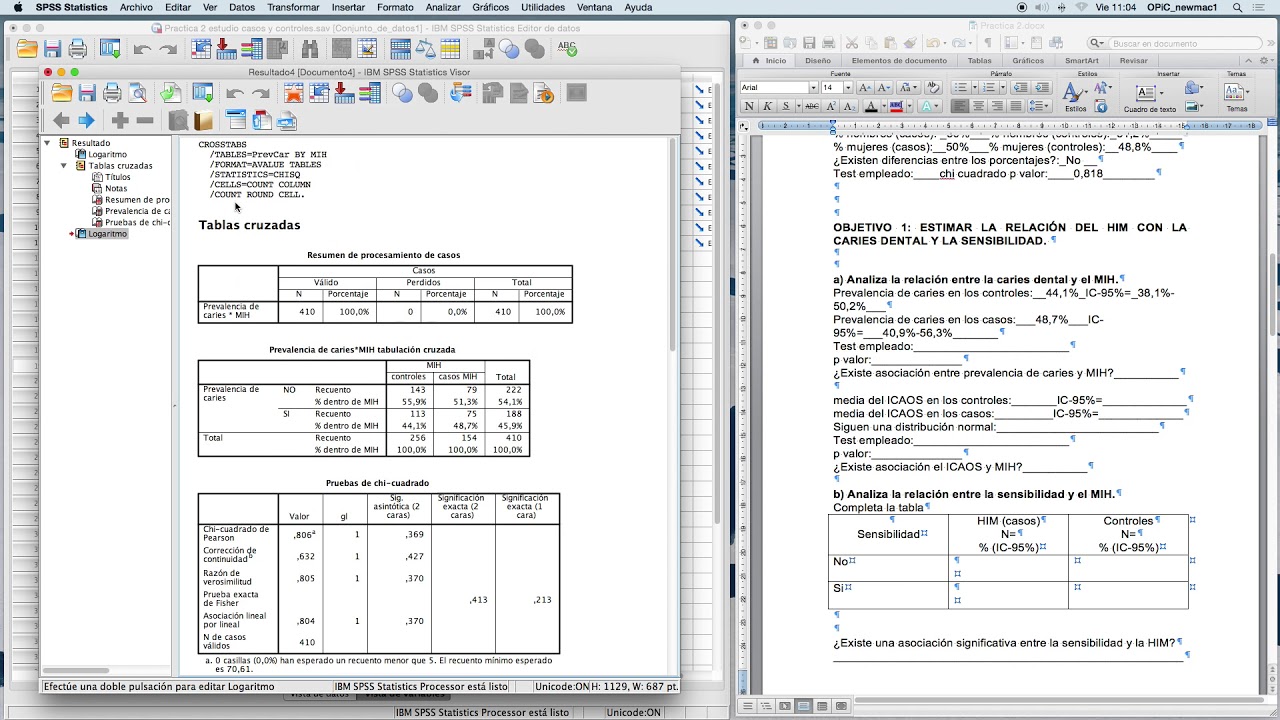Click Estilos button in Word ribbon

(1074, 95)
